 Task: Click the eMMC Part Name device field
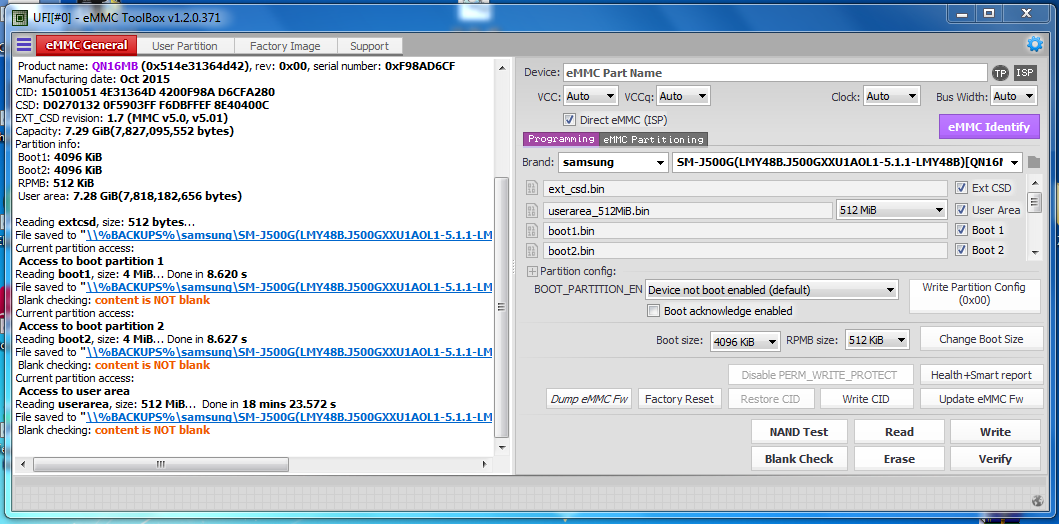click(775, 73)
